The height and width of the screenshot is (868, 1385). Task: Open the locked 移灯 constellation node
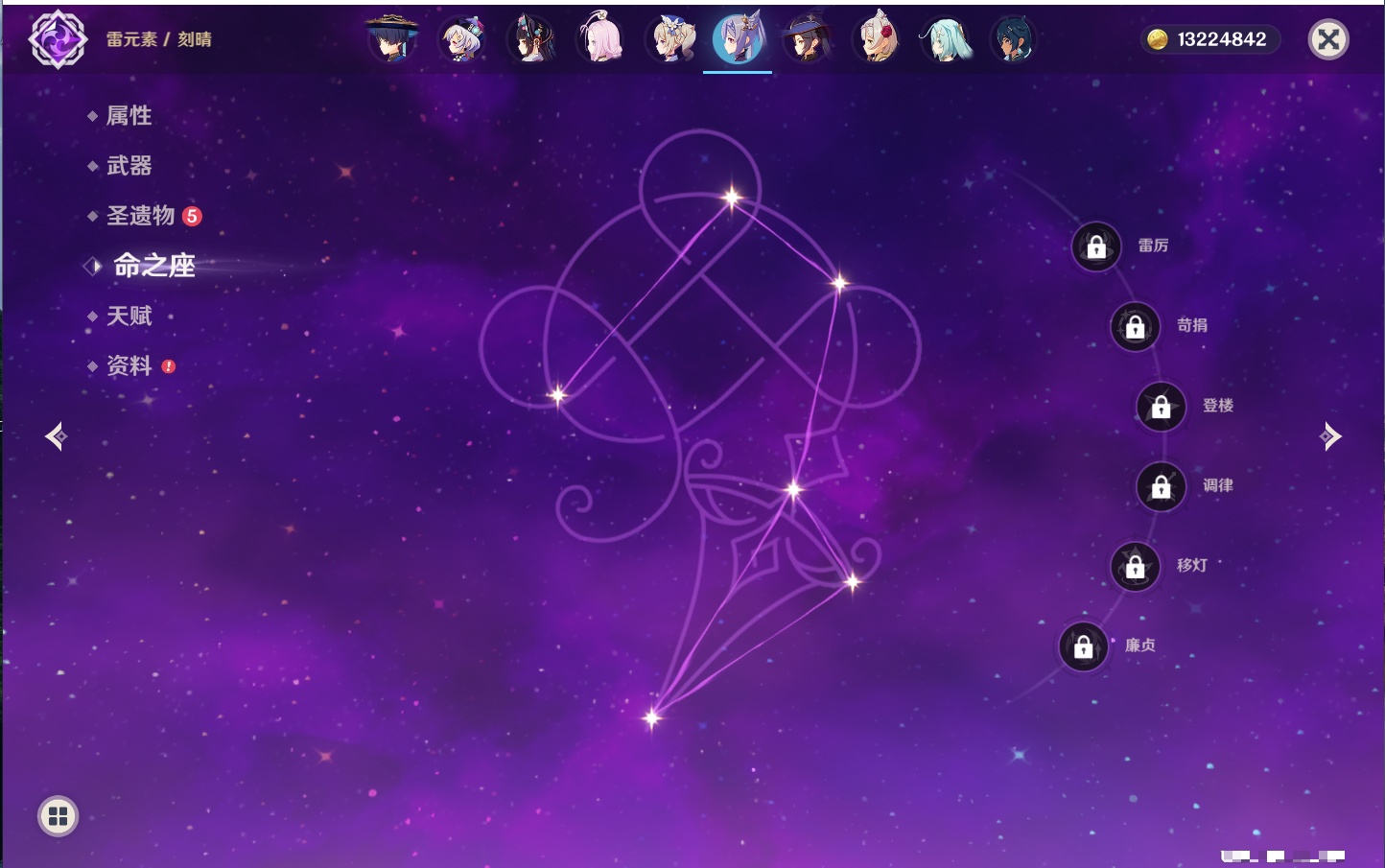[1136, 567]
